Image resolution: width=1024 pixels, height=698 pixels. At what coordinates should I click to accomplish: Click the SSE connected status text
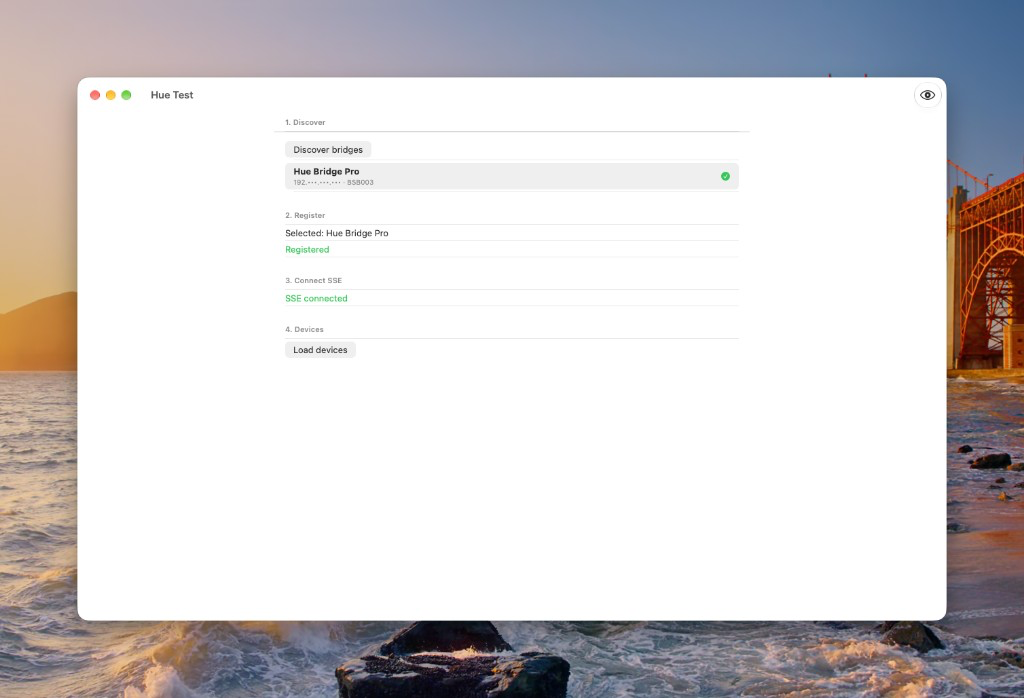point(316,298)
